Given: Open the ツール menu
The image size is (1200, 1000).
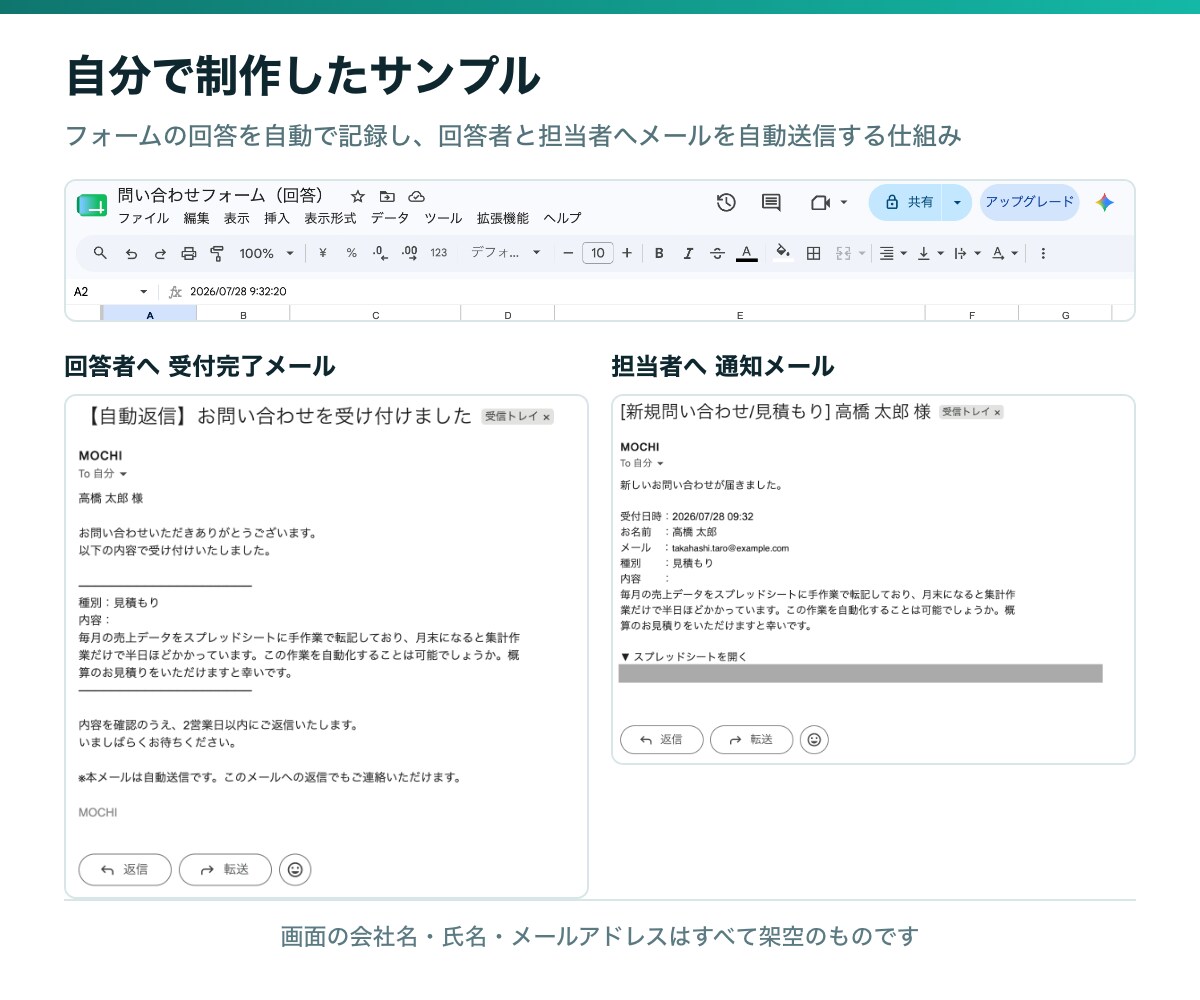Looking at the screenshot, I should coord(443,218).
